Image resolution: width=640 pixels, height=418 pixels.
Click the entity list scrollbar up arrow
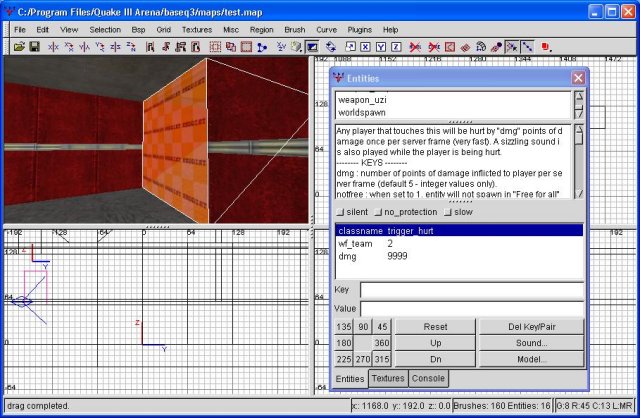point(579,96)
